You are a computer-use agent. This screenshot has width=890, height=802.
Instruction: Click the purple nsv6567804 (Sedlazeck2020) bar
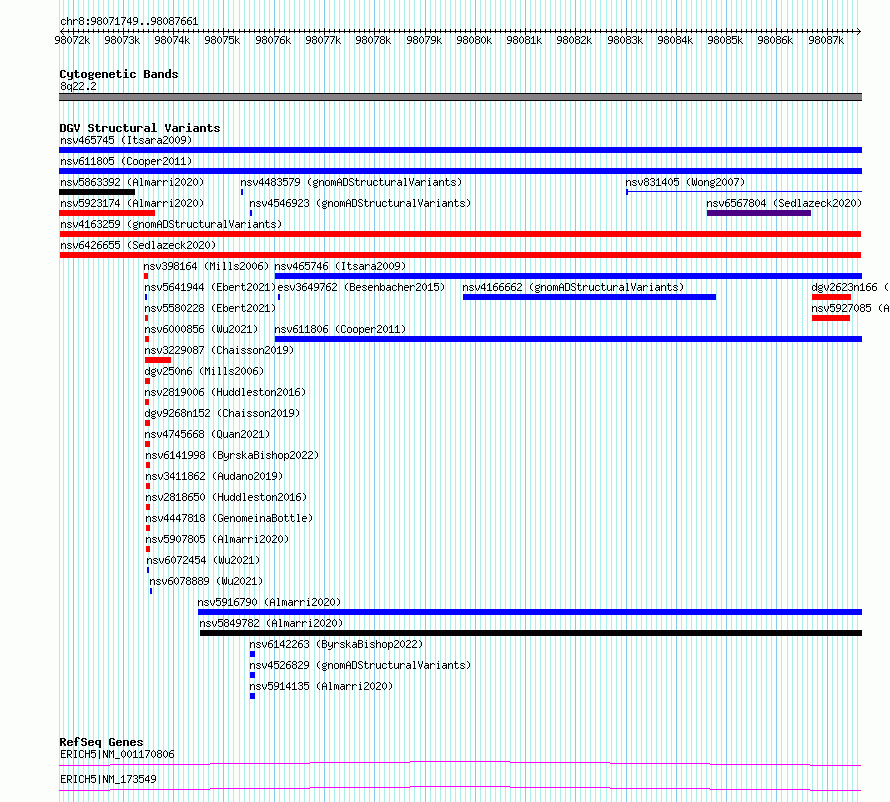tap(759, 213)
